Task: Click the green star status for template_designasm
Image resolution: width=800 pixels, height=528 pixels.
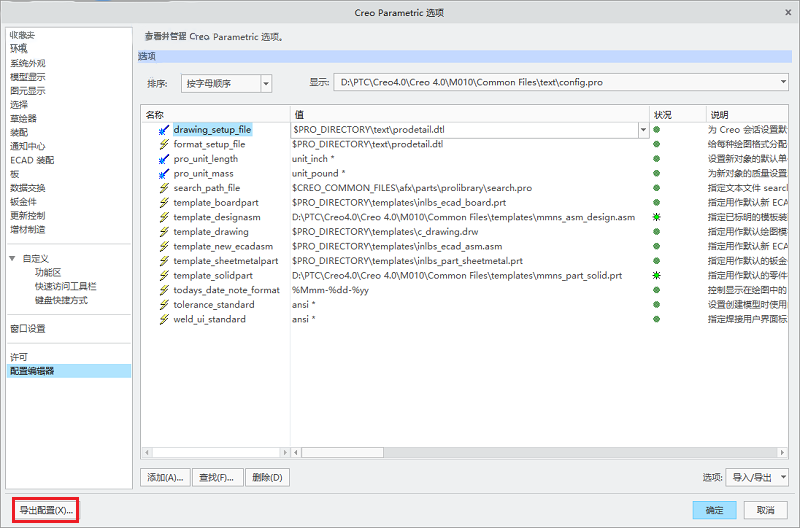Action: (657, 217)
